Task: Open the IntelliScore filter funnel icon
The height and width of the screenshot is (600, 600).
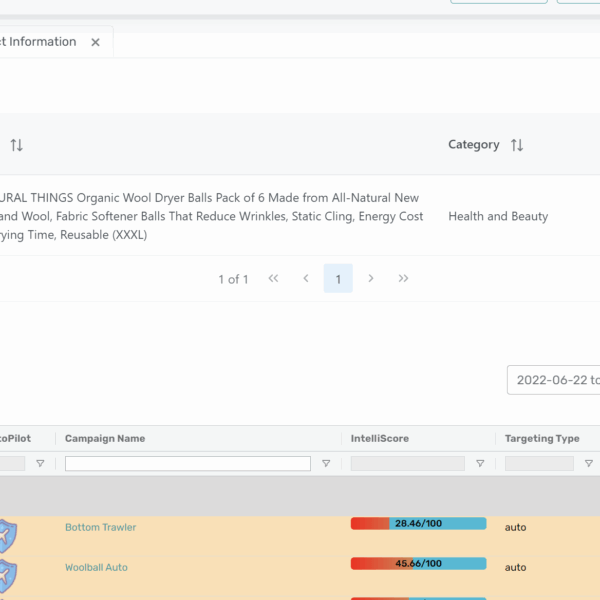Action: pos(480,463)
